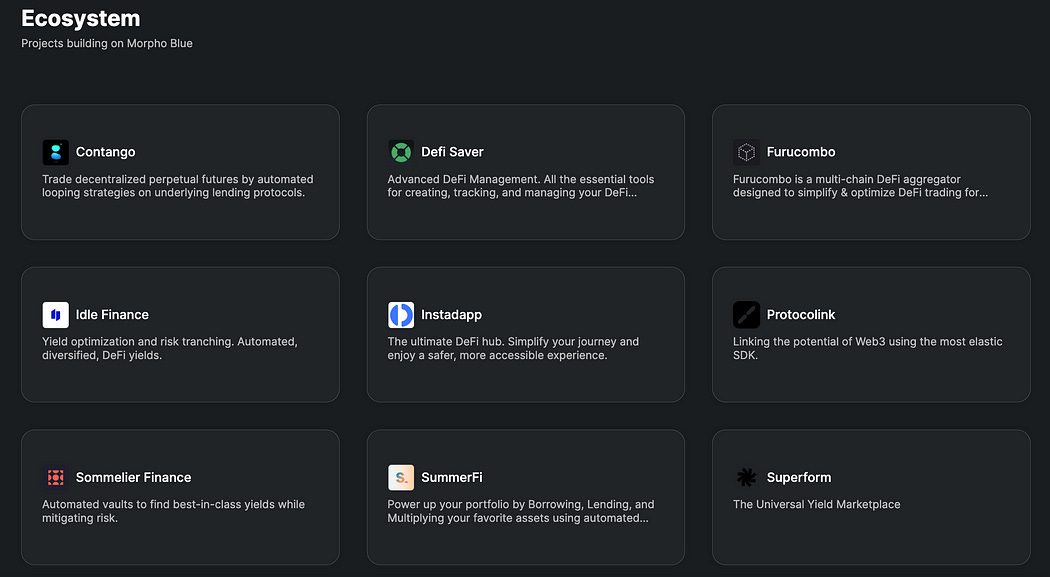Click the Instadapp blue logo icon
This screenshot has height=577, width=1050.
(400, 315)
